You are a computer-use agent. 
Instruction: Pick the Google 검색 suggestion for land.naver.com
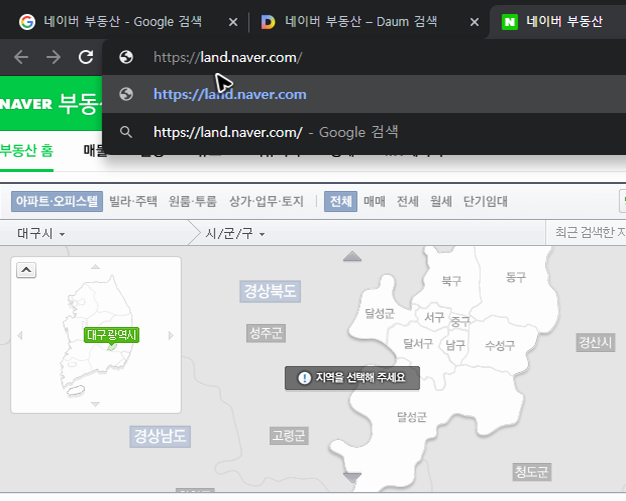pyautogui.click(x=364, y=132)
